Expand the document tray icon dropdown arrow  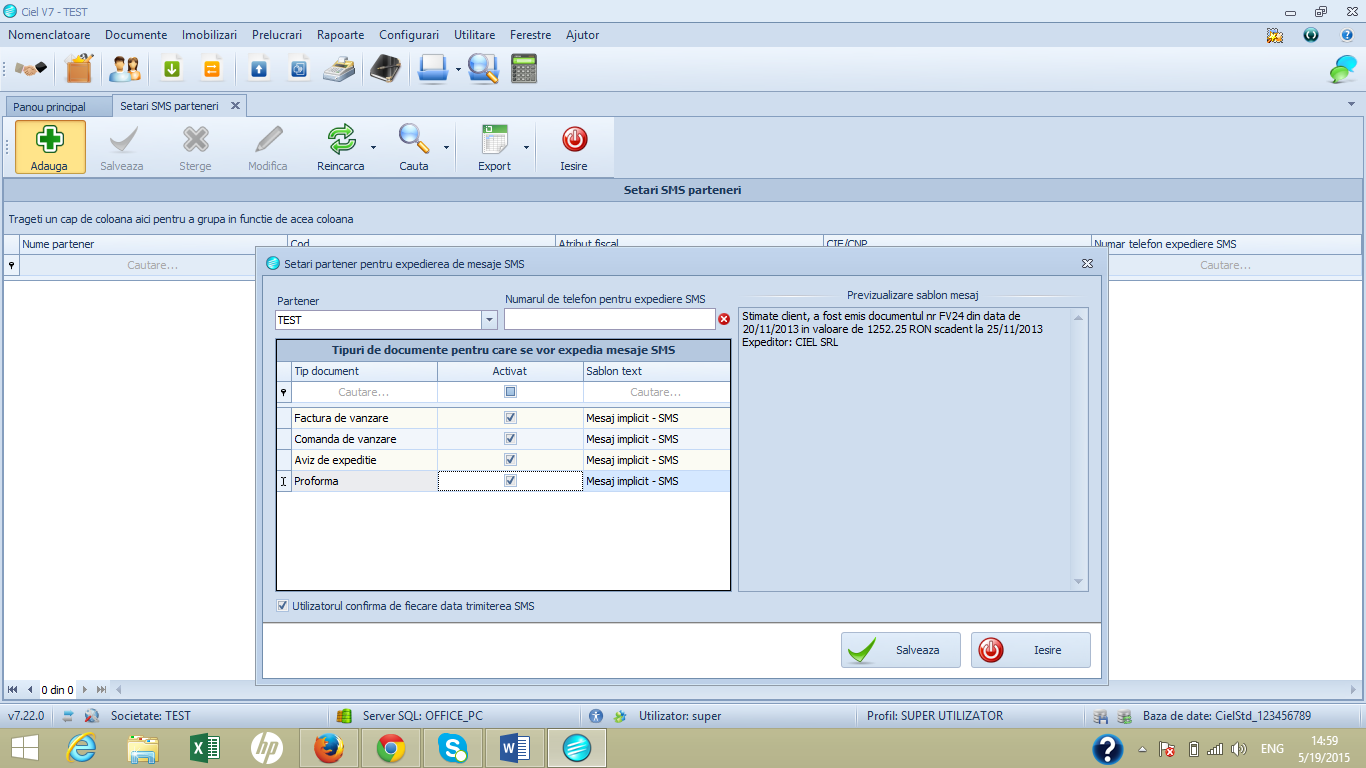(458, 70)
